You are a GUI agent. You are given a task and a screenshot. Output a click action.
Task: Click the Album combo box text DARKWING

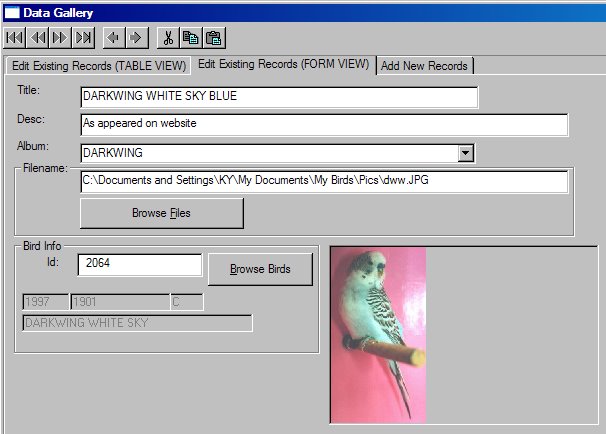pos(113,153)
